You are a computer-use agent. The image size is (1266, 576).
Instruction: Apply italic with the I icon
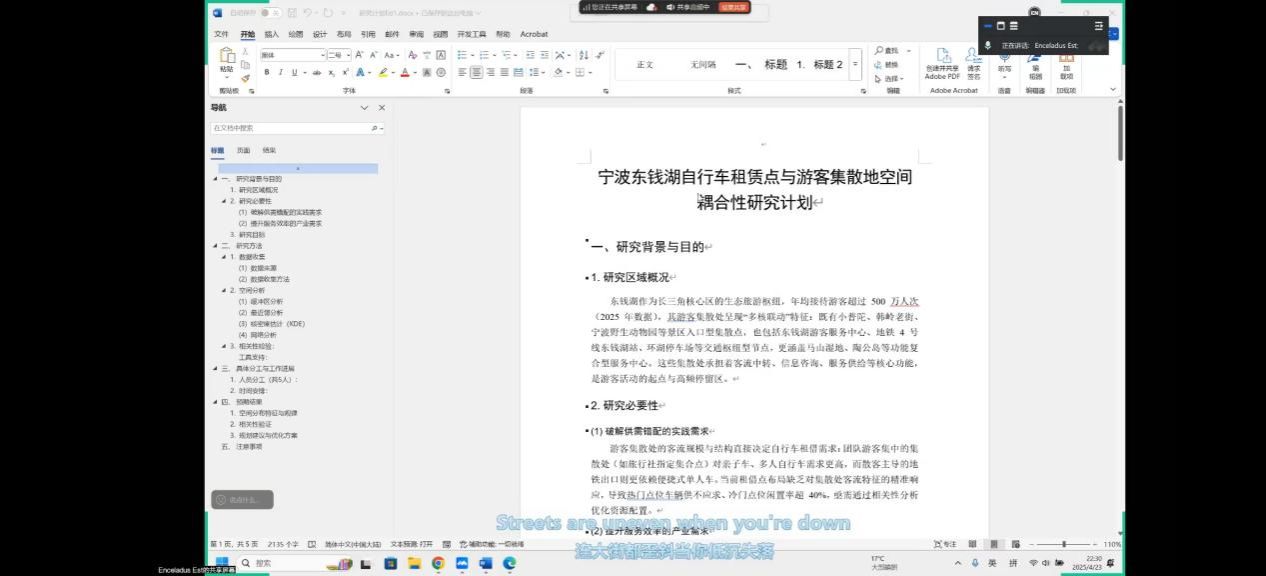click(280, 72)
